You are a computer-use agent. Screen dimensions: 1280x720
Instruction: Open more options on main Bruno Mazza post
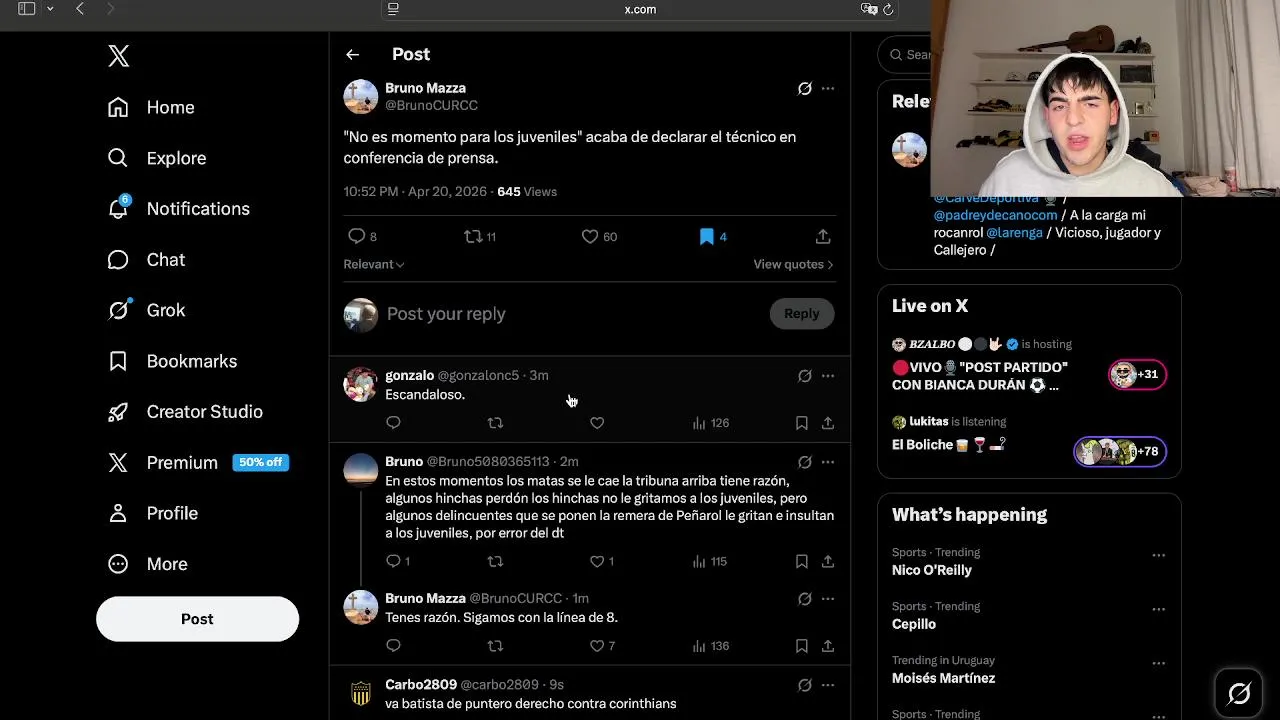(828, 88)
